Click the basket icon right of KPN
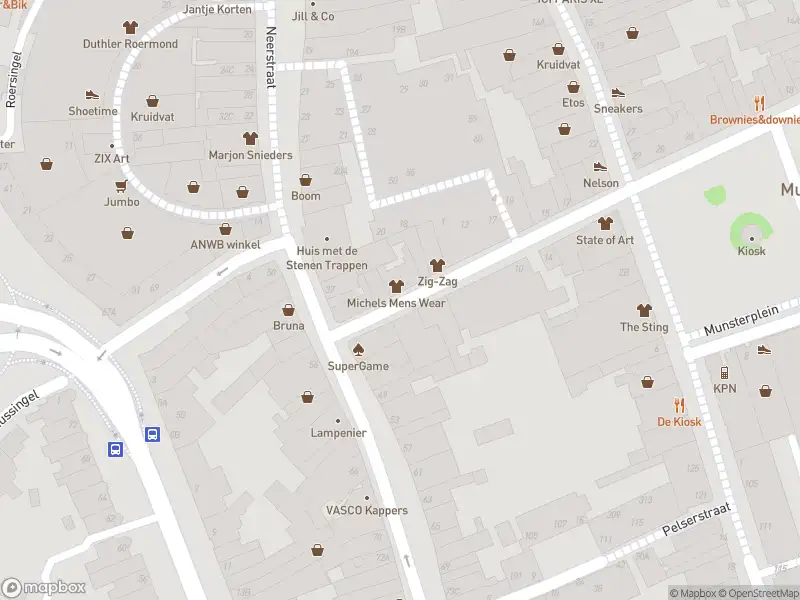Screen dimensions: 800x600 (x=765, y=391)
